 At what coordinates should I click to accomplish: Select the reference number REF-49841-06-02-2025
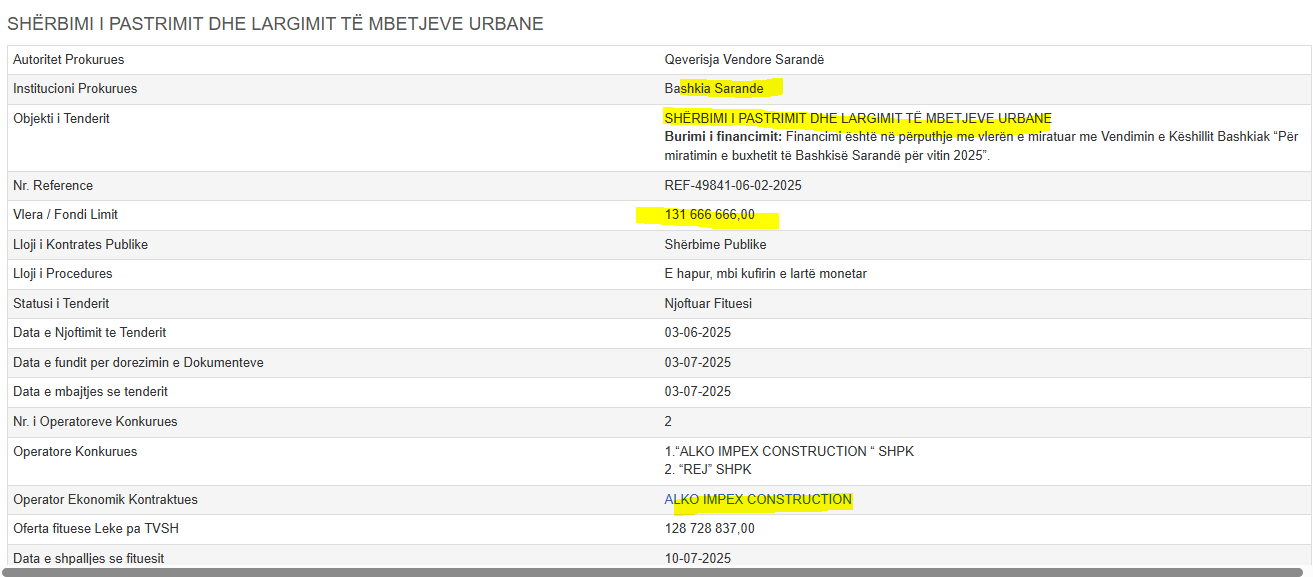point(733,186)
